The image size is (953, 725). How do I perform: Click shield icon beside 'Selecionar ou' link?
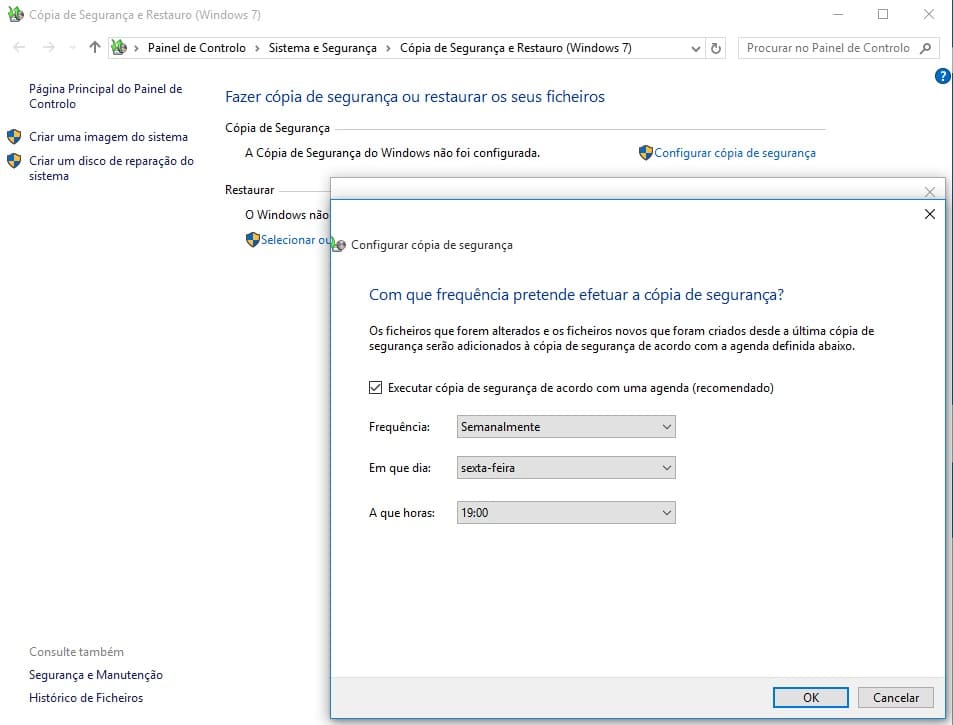pos(252,239)
